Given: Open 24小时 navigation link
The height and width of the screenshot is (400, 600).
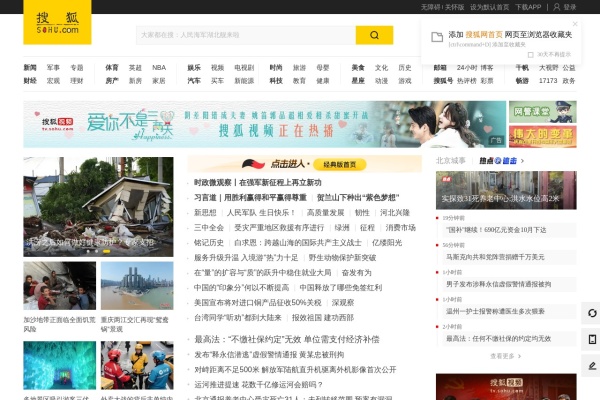Looking at the screenshot, I should pyautogui.click(x=466, y=67).
